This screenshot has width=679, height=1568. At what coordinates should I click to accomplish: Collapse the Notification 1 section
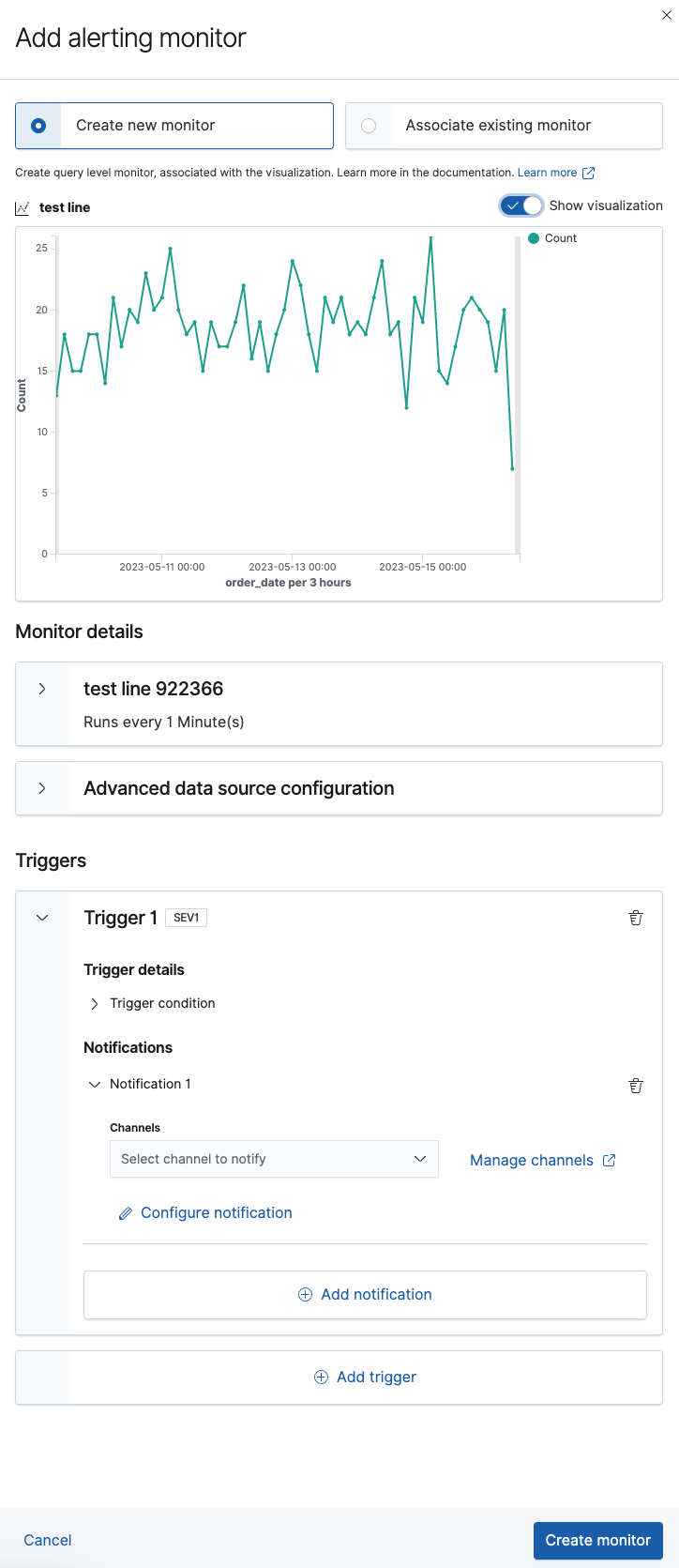94,1084
